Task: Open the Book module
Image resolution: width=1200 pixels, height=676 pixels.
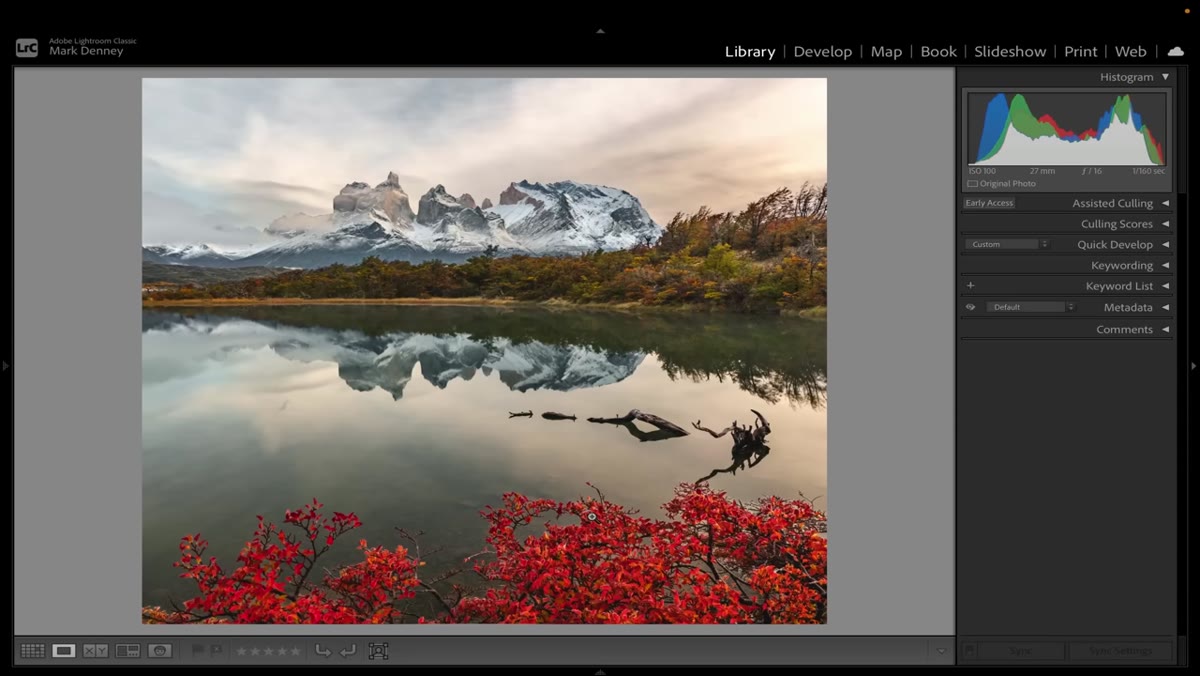Action: click(938, 52)
